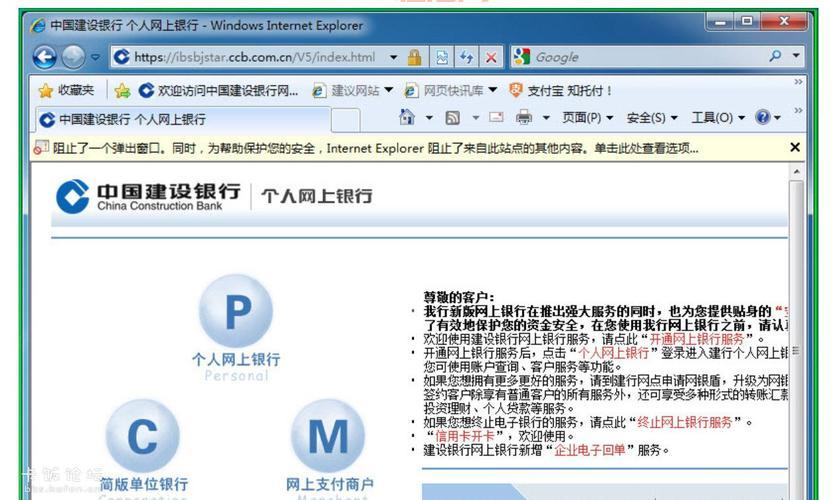Expand the address bar URL dropdown arrow
The image size is (835, 500).
393,57
